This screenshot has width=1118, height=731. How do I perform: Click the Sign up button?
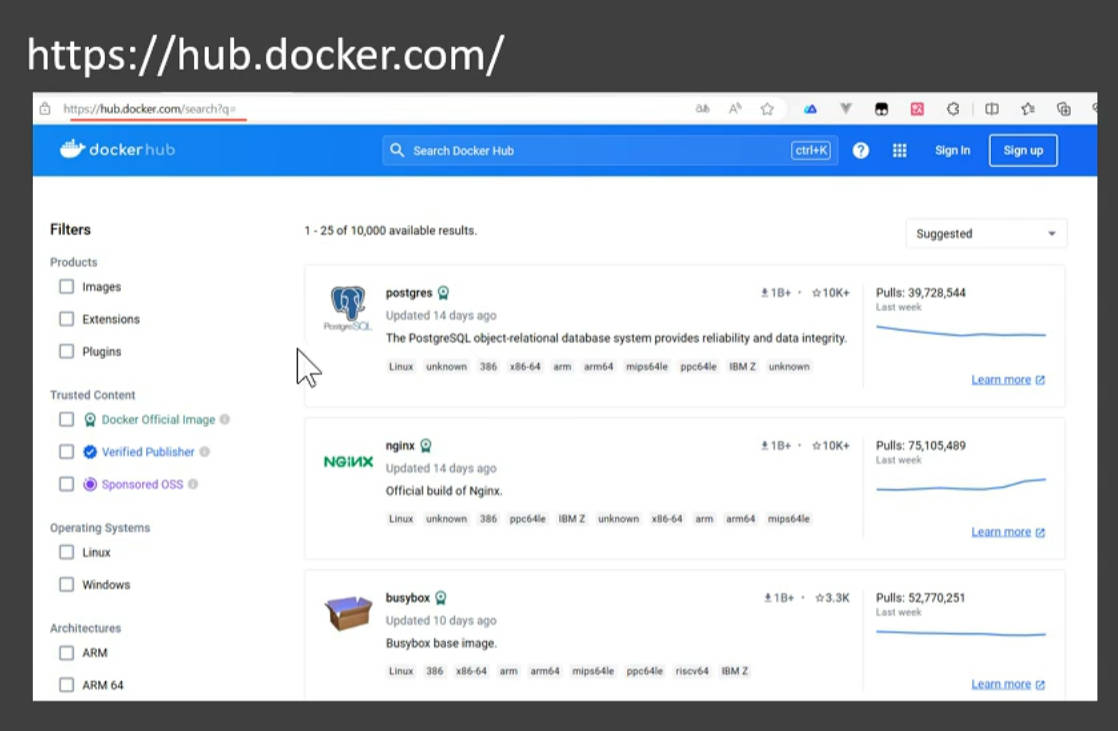1022,150
